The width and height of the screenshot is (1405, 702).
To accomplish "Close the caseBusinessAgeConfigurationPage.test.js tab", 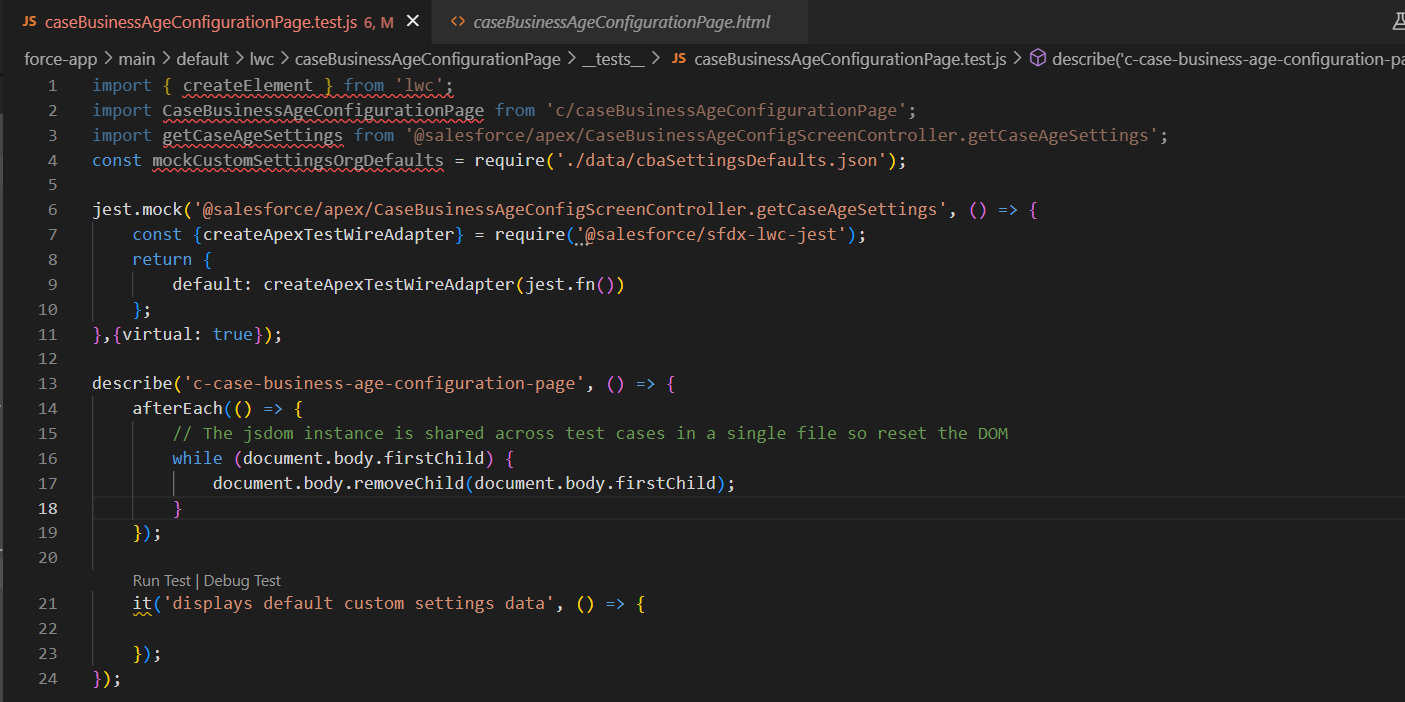I will point(413,21).
